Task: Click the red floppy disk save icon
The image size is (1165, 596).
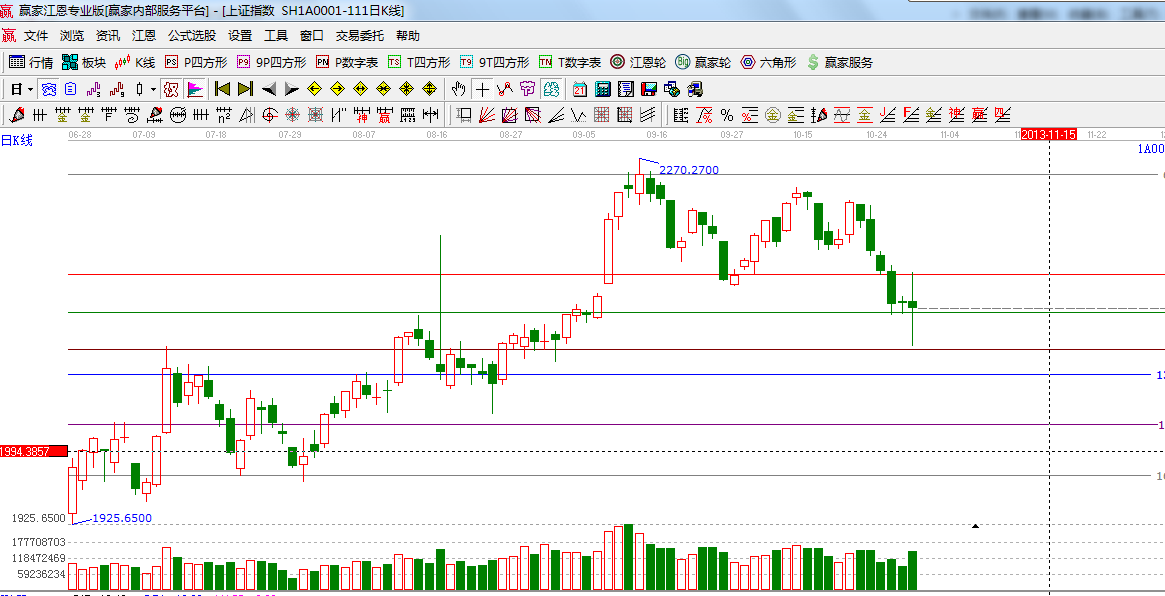Action: tap(649, 89)
